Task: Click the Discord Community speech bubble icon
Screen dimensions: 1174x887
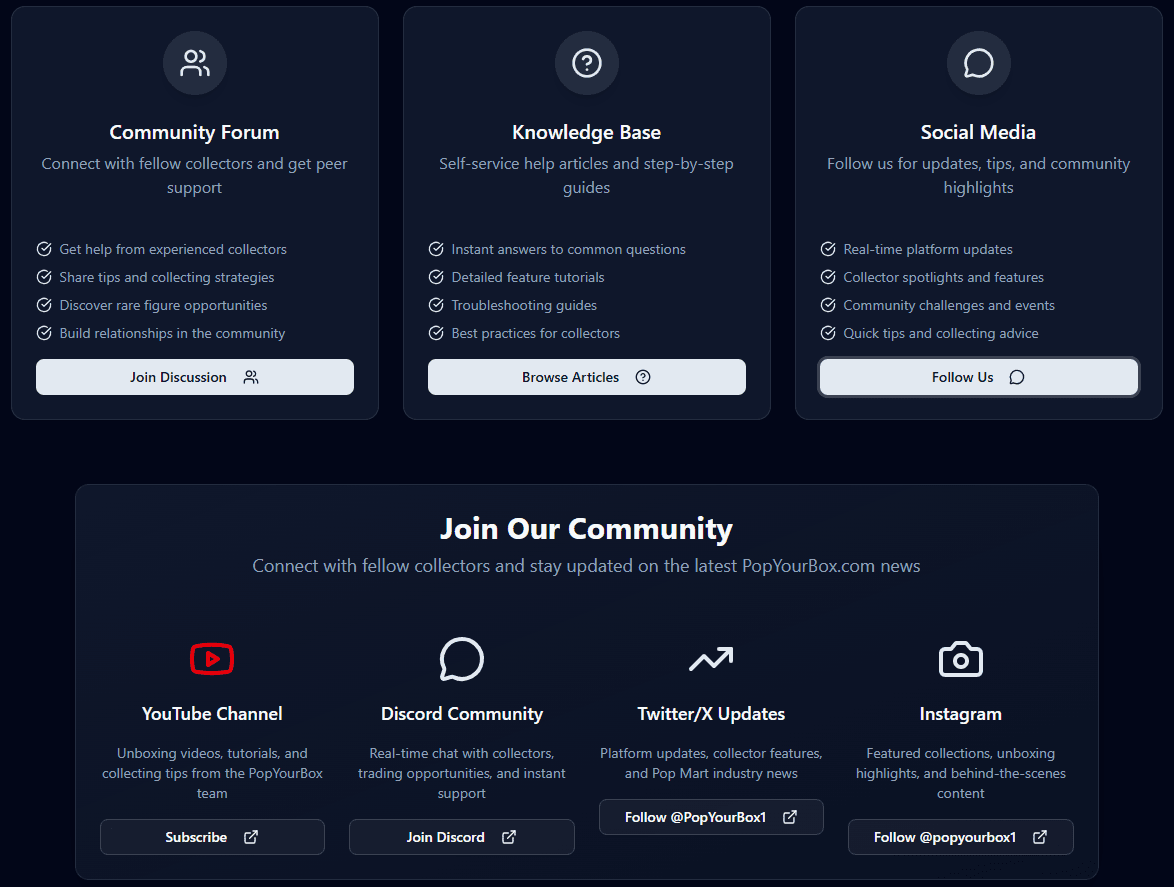Action: (x=461, y=659)
